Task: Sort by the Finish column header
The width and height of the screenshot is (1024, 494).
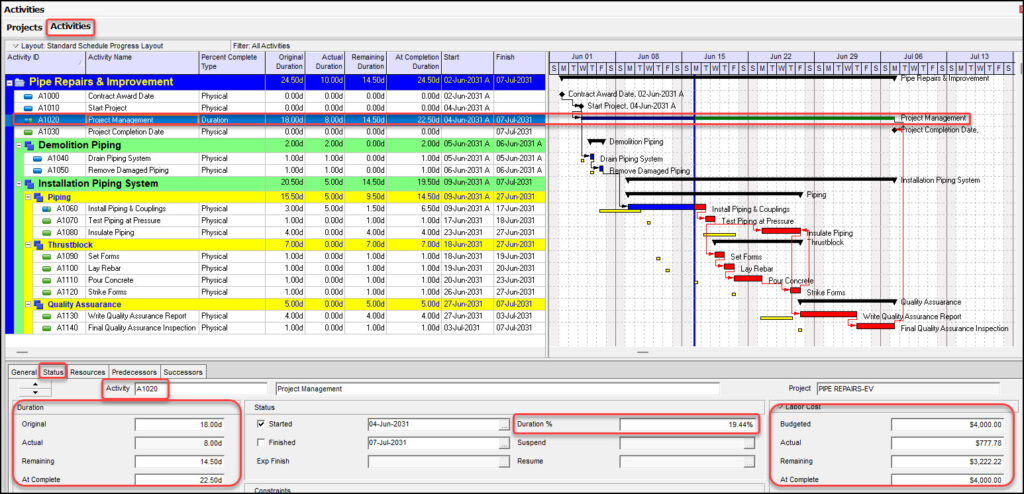Action: 519,63
